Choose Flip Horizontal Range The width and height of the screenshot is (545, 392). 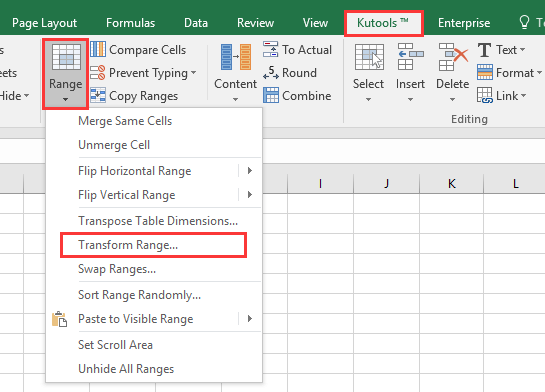pos(154,171)
